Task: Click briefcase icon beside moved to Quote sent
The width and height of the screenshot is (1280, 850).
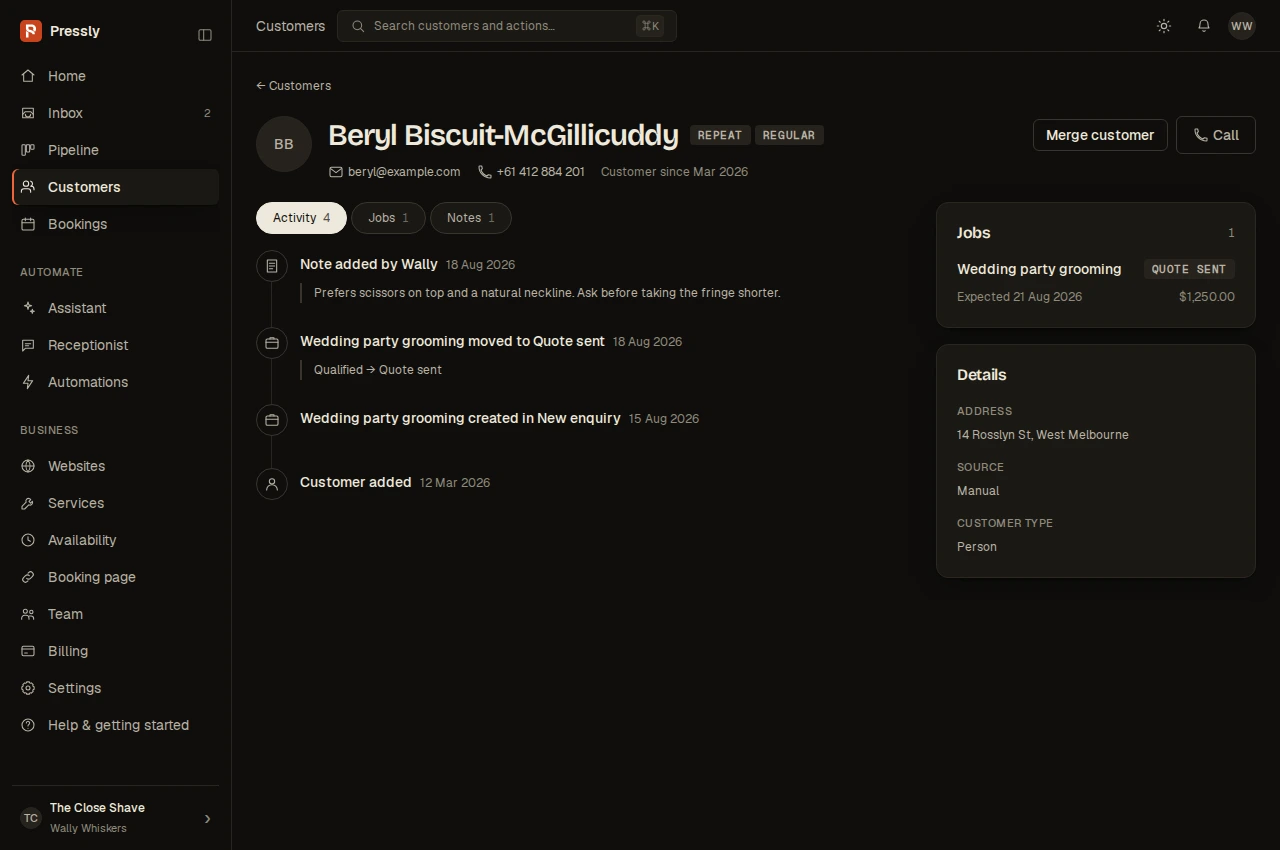Action: (x=272, y=343)
